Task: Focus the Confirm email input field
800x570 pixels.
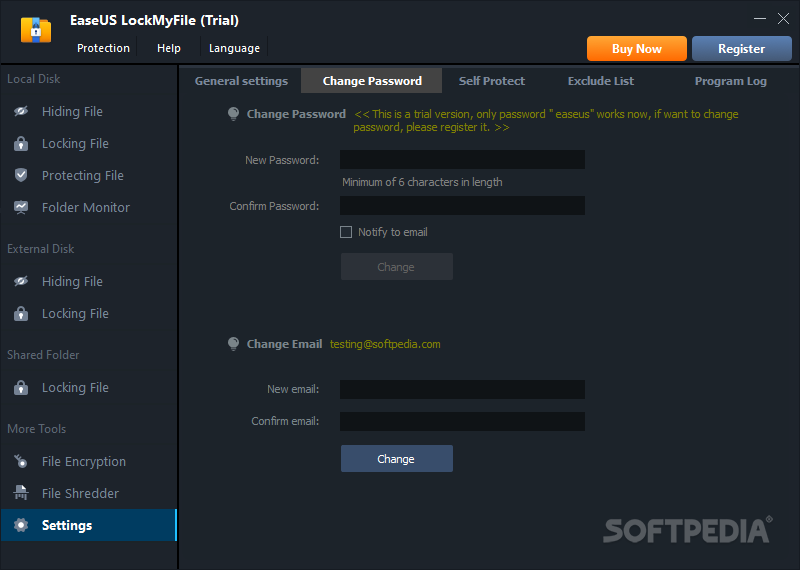Action: pyautogui.click(x=462, y=422)
